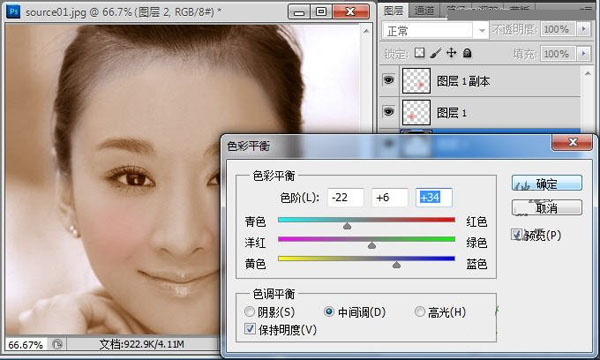Close the 色彩平衡 dialog
The image size is (600, 360).
572,142
